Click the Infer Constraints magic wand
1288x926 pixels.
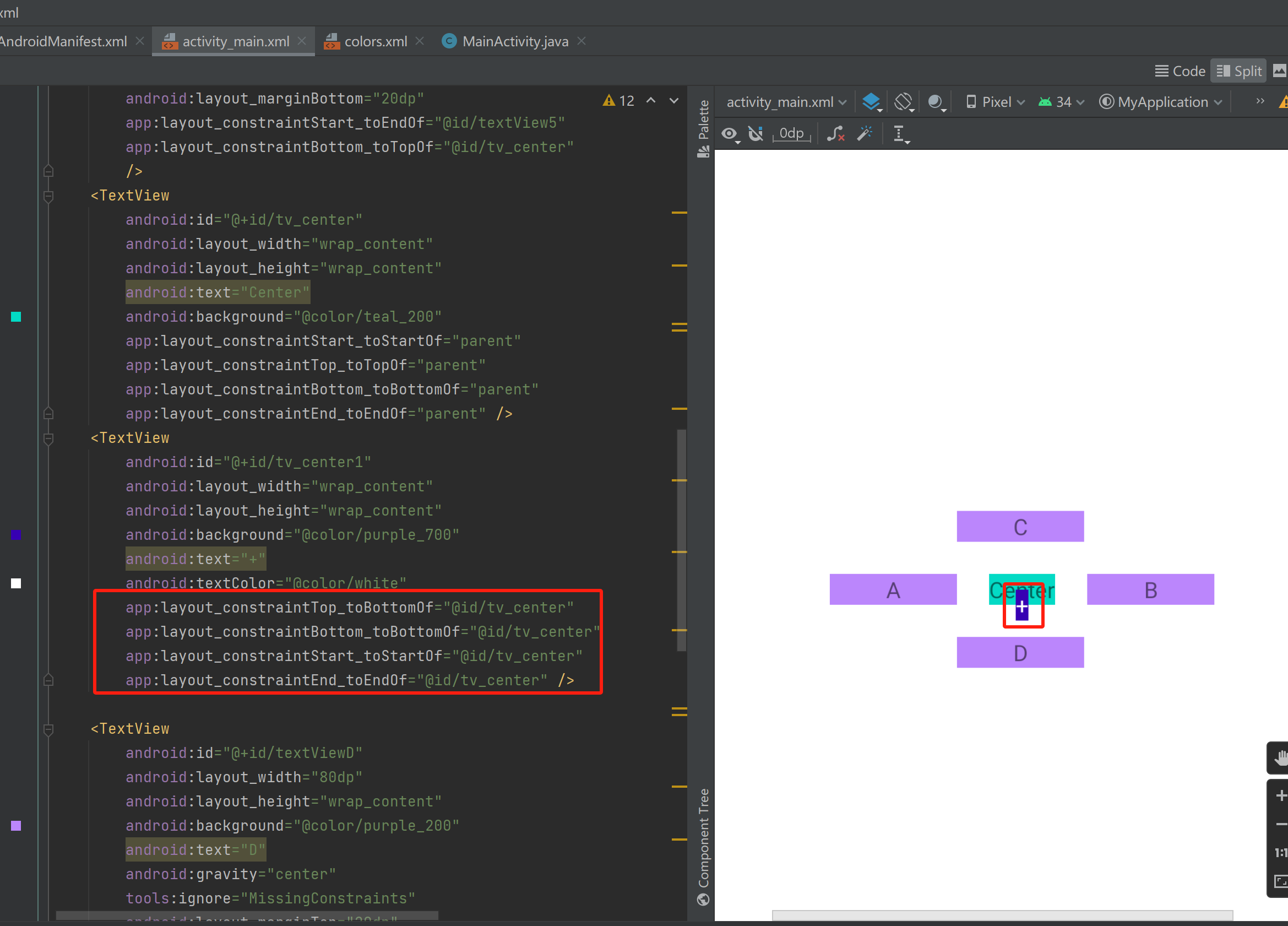pos(865,134)
